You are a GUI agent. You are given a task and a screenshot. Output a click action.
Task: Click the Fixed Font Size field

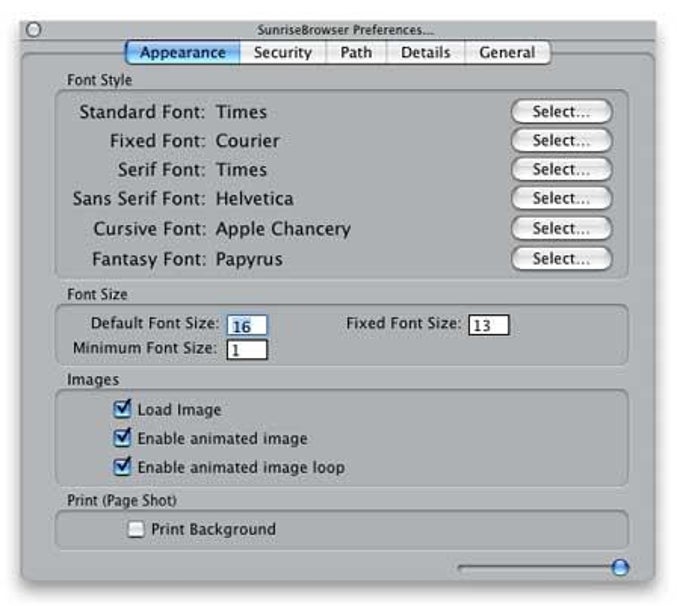[x=488, y=325]
